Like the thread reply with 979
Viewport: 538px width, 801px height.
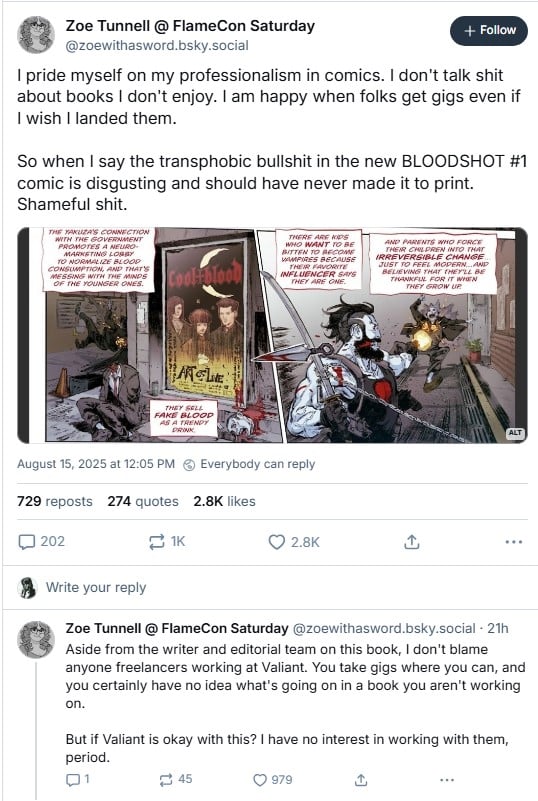click(273, 780)
